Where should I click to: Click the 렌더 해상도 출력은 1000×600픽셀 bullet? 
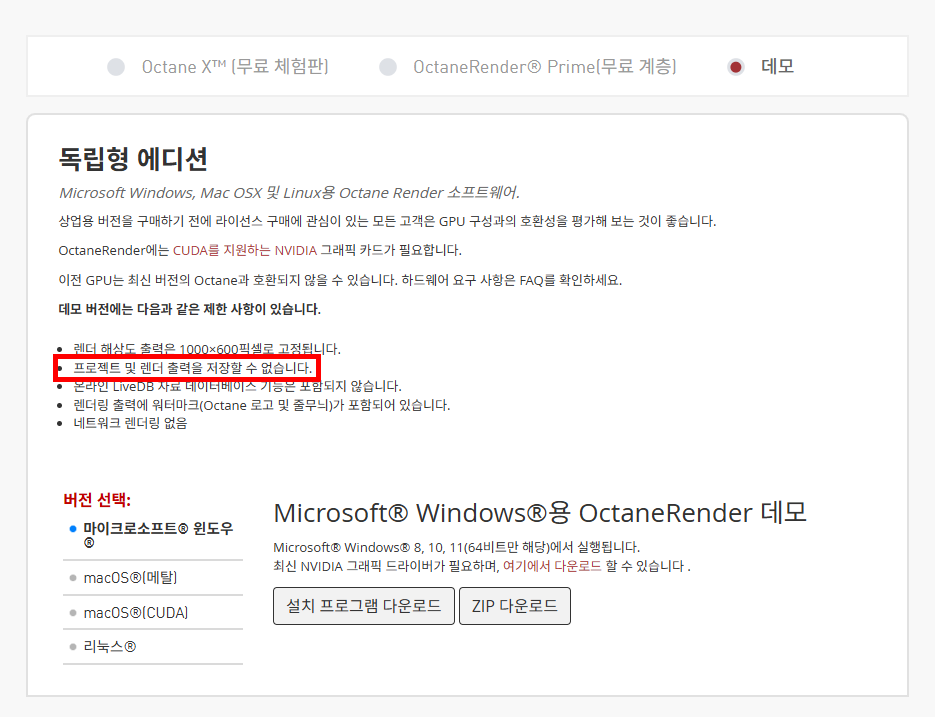[x=206, y=349]
